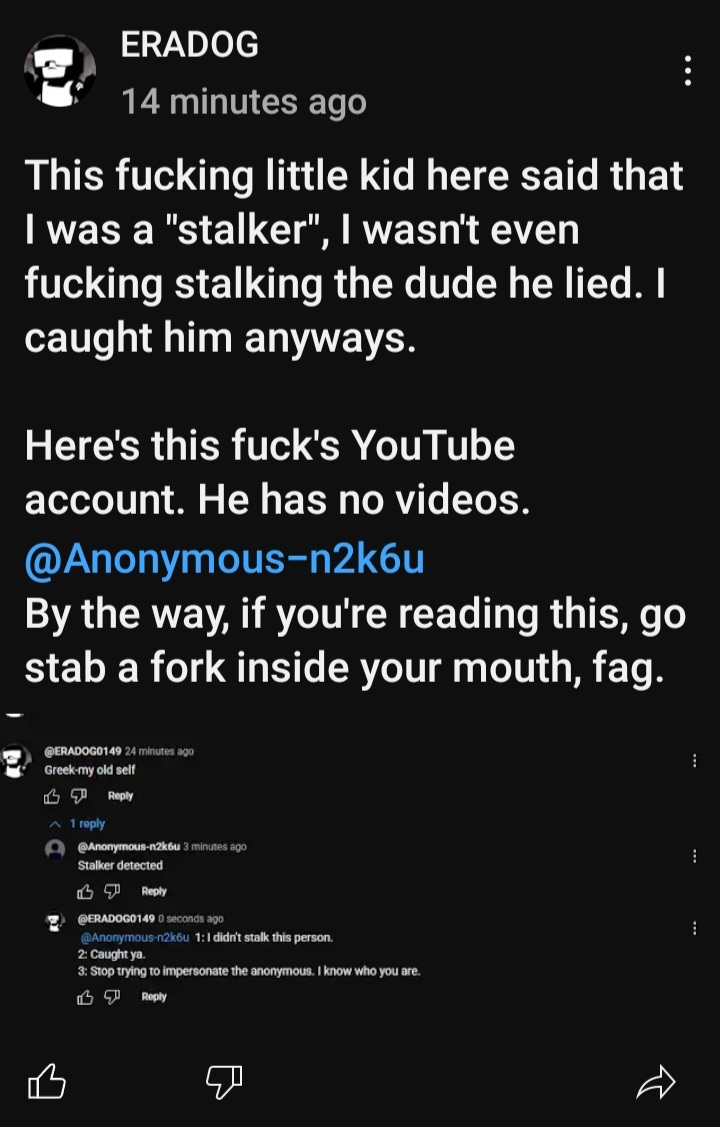Like the 'Caught ya' reply
Viewport: 720px width, 1127px height.
85,996
